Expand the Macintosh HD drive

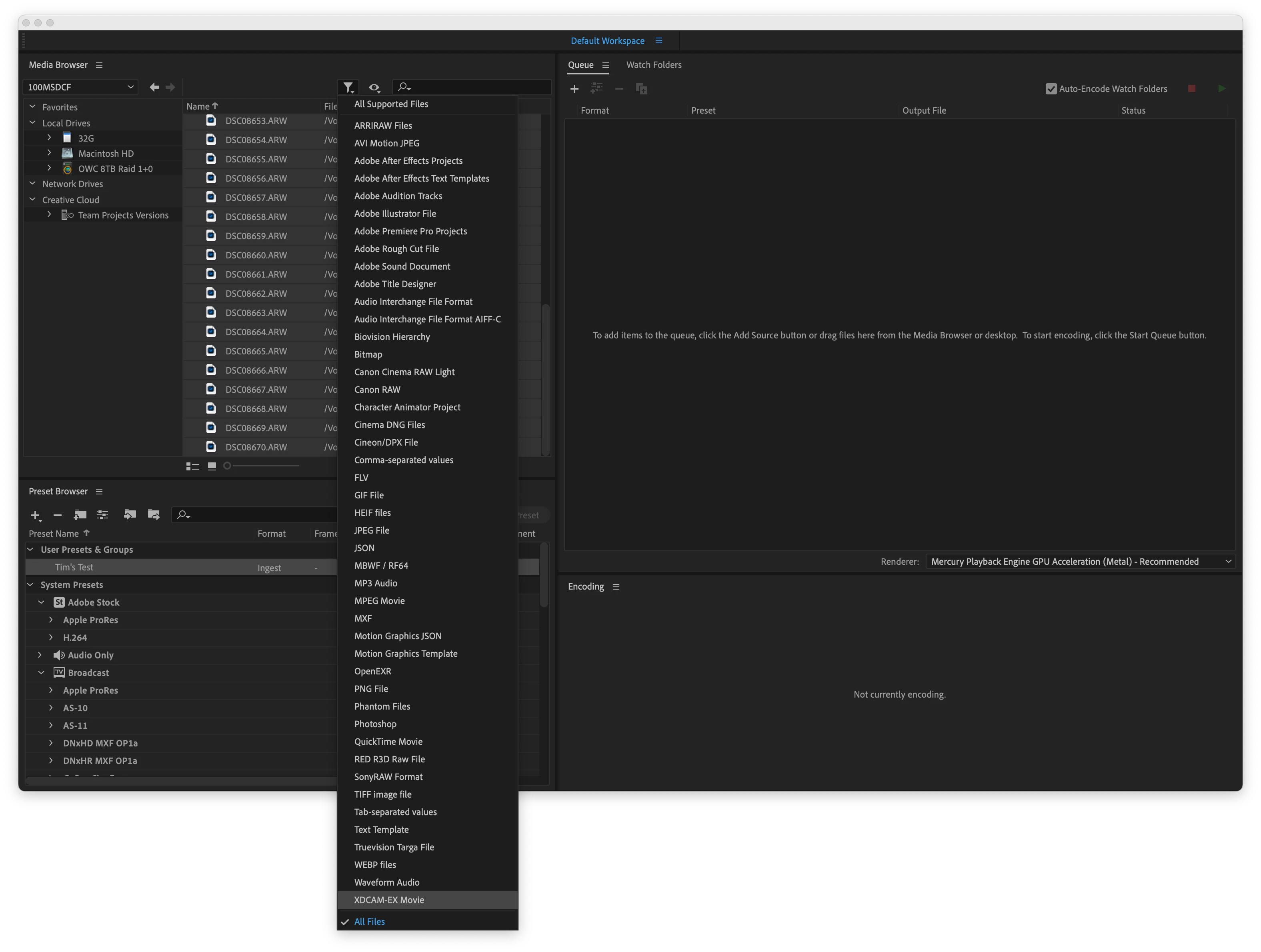point(50,153)
